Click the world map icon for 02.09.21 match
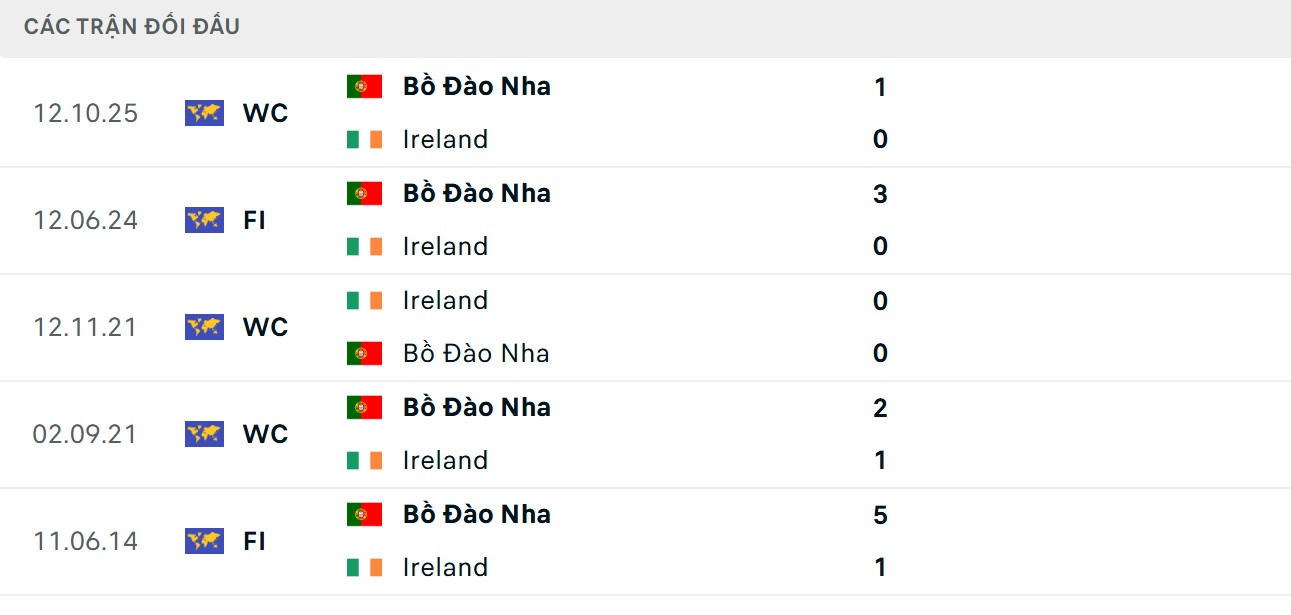 pyautogui.click(x=204, y=434)
